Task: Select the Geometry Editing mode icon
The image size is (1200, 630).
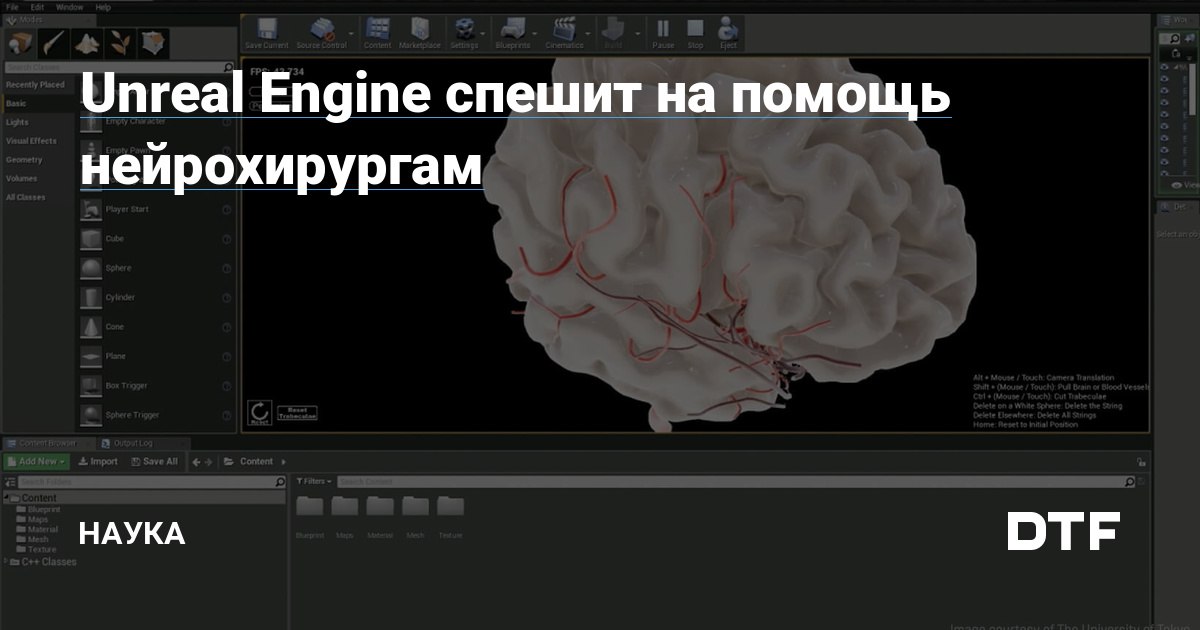Action: (153, 43)
